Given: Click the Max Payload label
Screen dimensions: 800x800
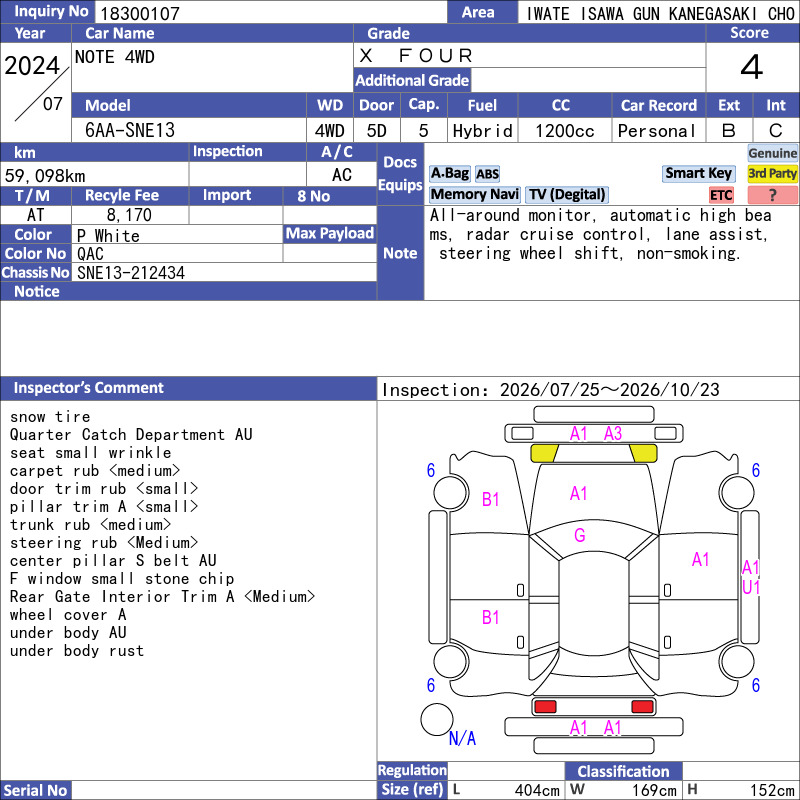Looking at the screenshot, I should point(330,234).
